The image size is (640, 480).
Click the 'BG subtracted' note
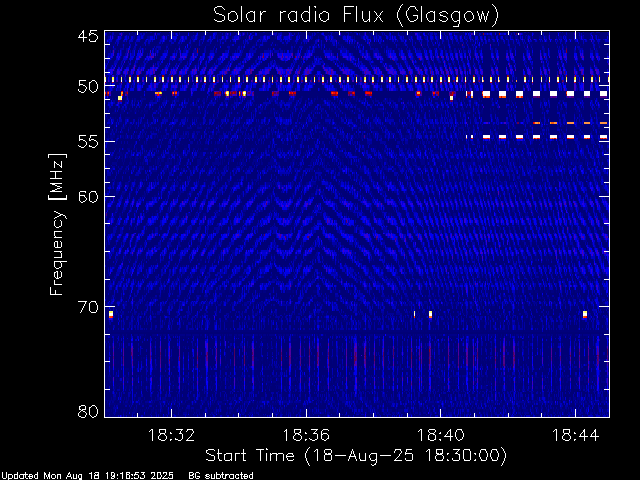coord(221,476)
